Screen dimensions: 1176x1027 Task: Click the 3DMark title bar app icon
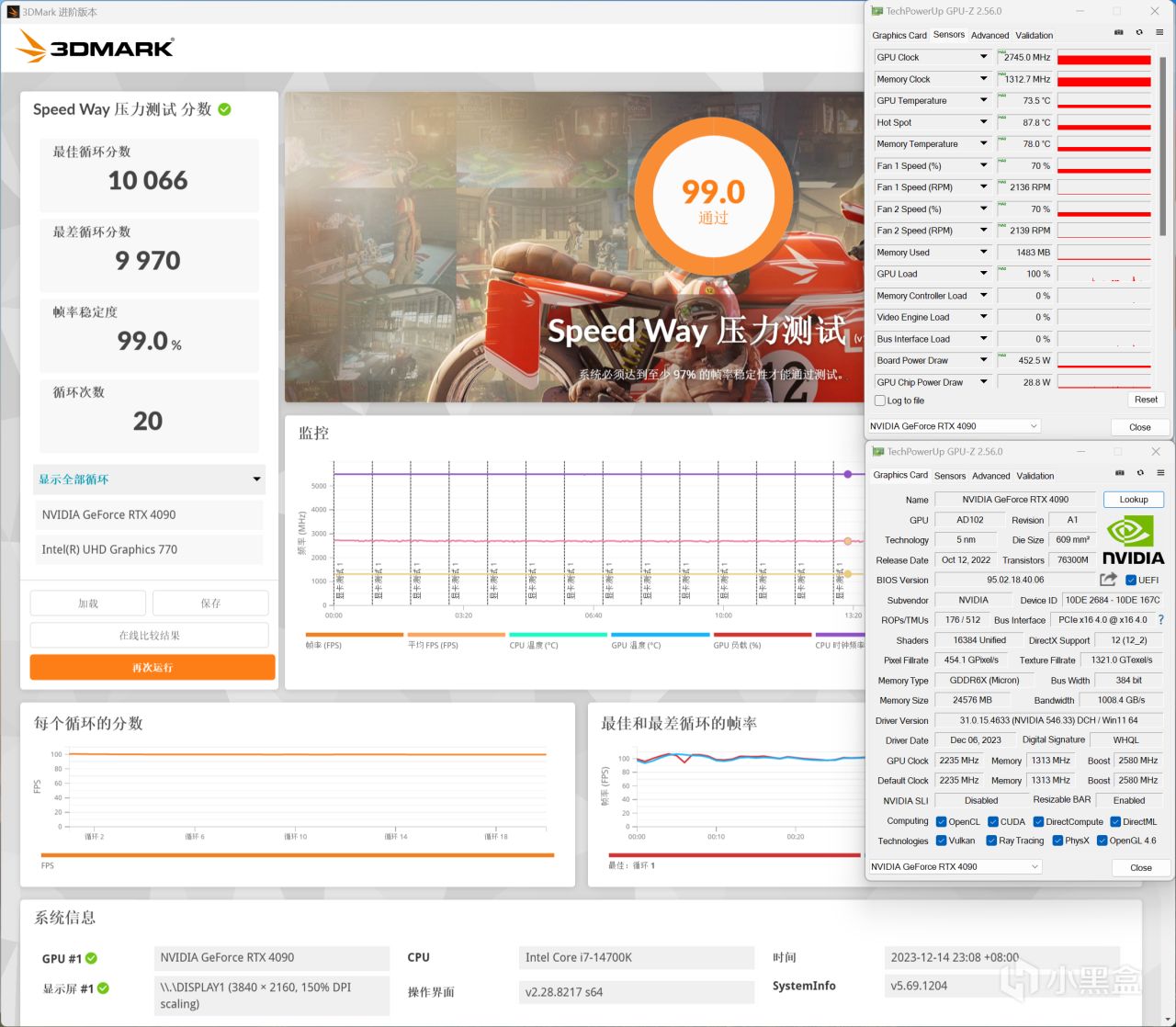pyautogui.click(x=13, y=12)
